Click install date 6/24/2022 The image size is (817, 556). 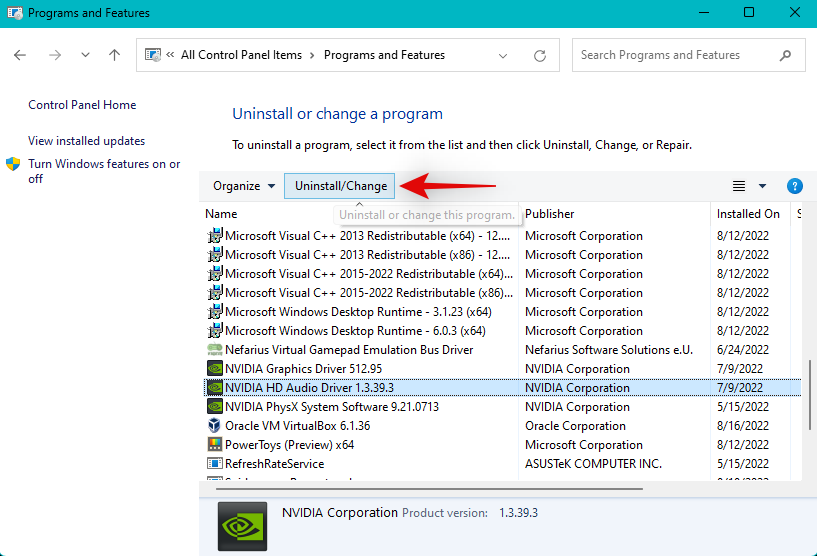click(x=742, y=350)
